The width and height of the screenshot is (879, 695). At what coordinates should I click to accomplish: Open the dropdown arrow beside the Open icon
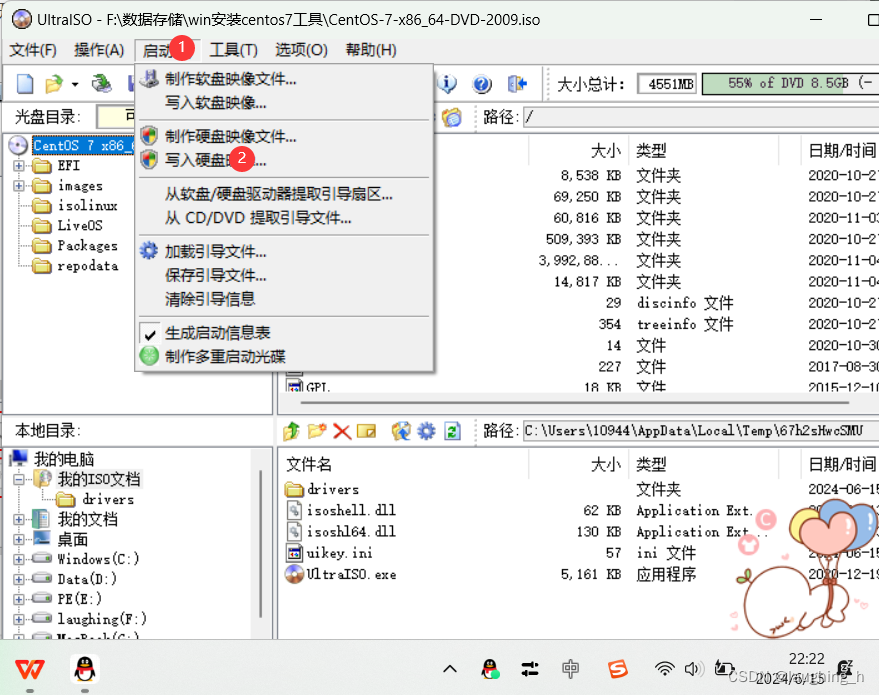tap(75, 85)
